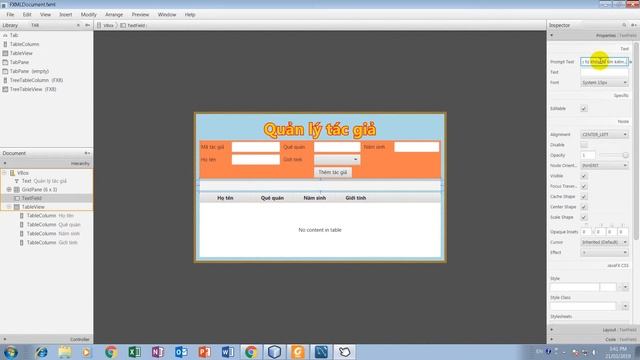Open the Library panel options menu
Viewport: 640px width, 360px height.
pyautogui.click(x=87, y=25)
